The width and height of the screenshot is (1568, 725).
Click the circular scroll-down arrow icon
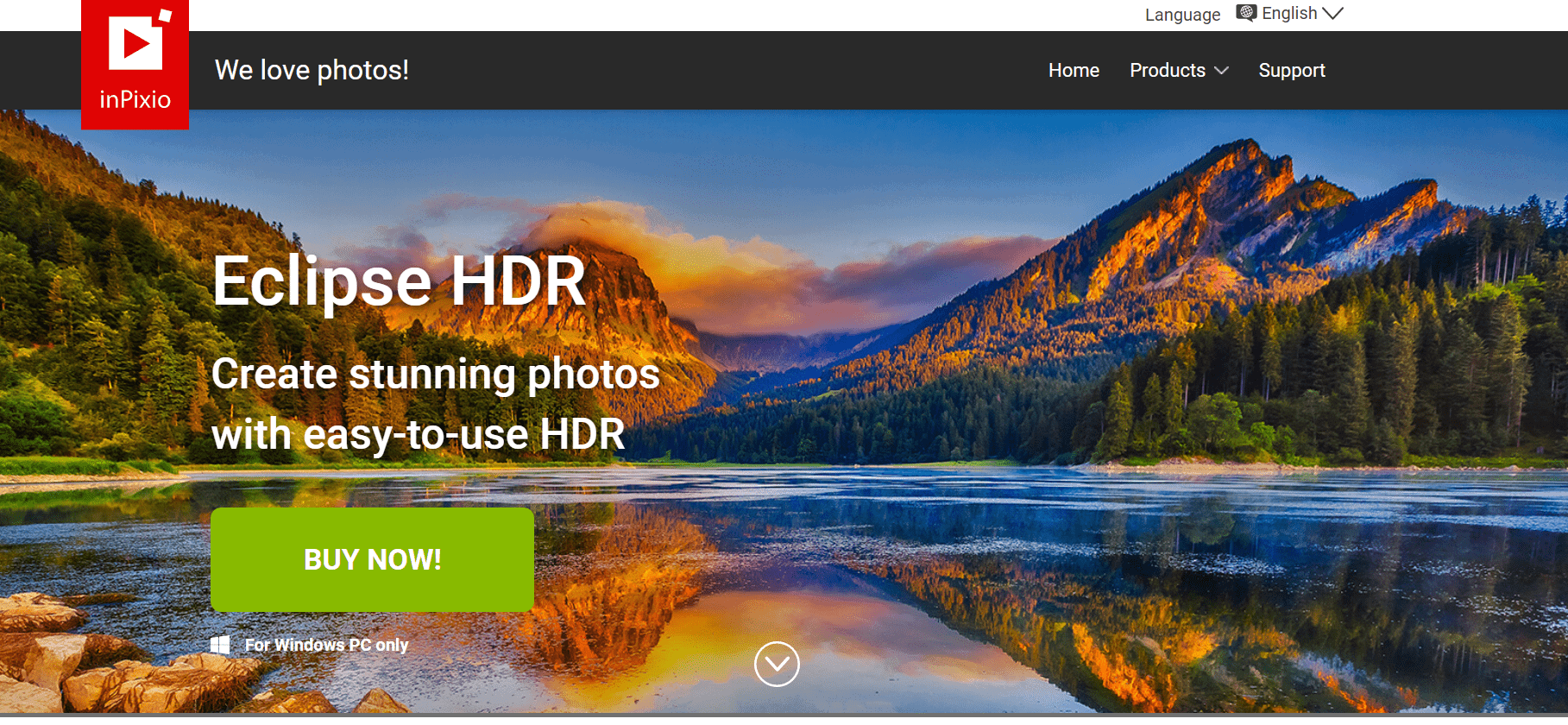[x=777, y=664]
